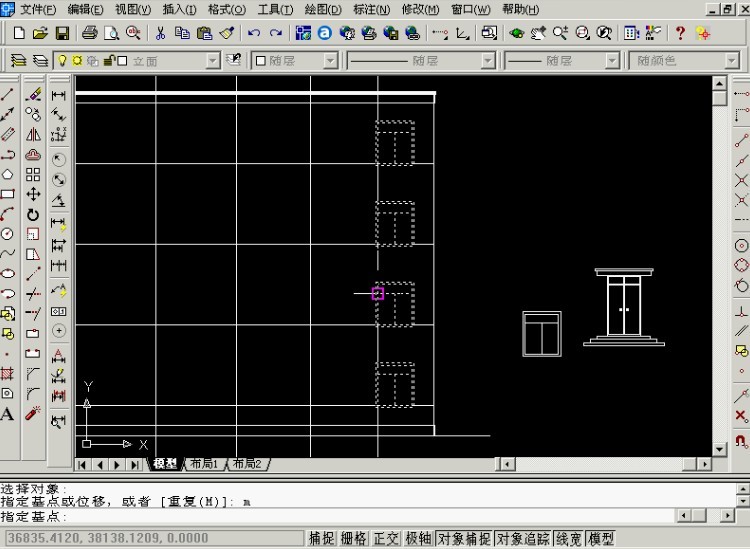The image size is (750, 549).
Task: Open a drawing with Open icon
Action: coord(40,33)
